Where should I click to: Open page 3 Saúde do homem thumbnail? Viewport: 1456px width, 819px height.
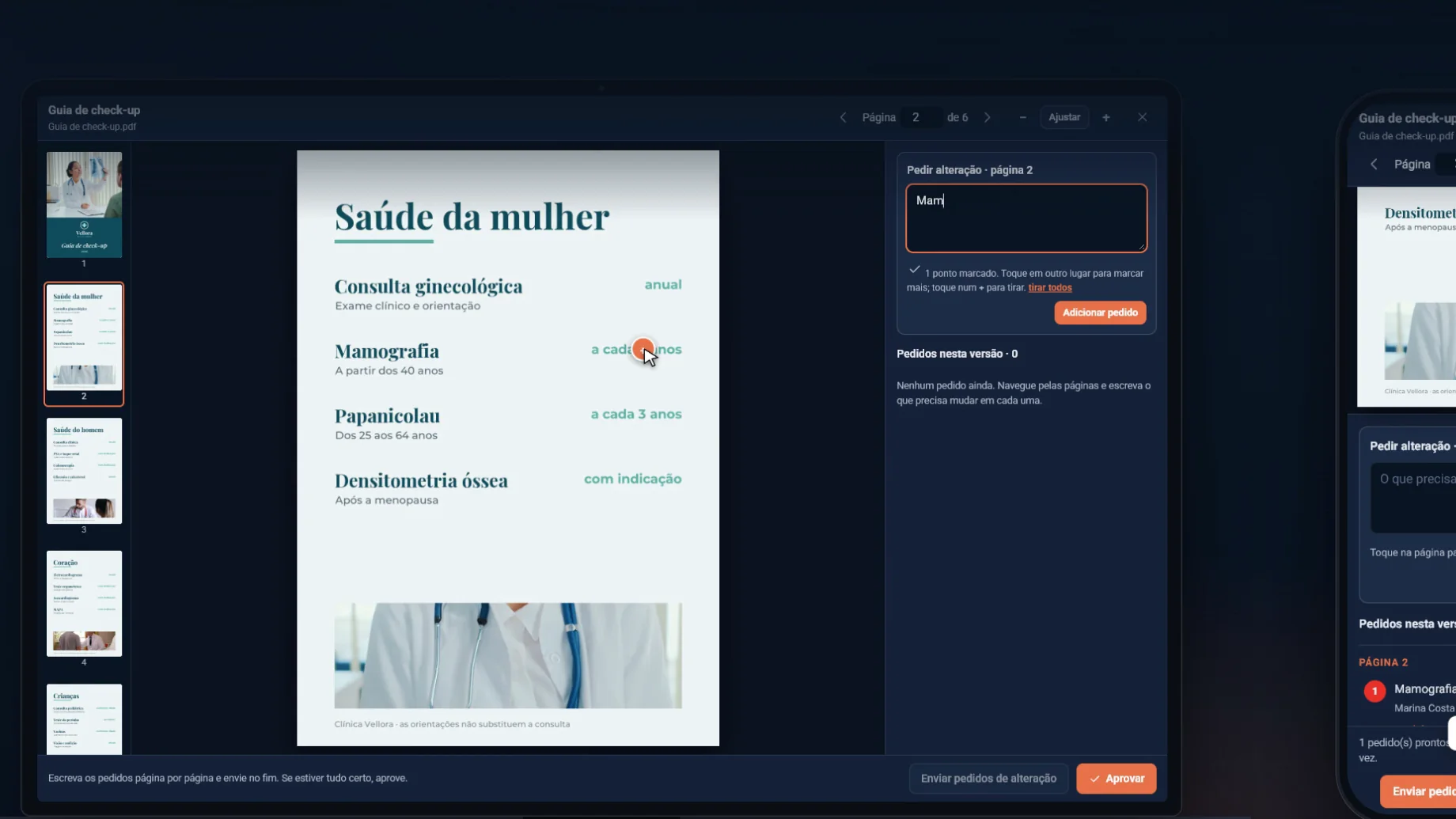point(84,471)
